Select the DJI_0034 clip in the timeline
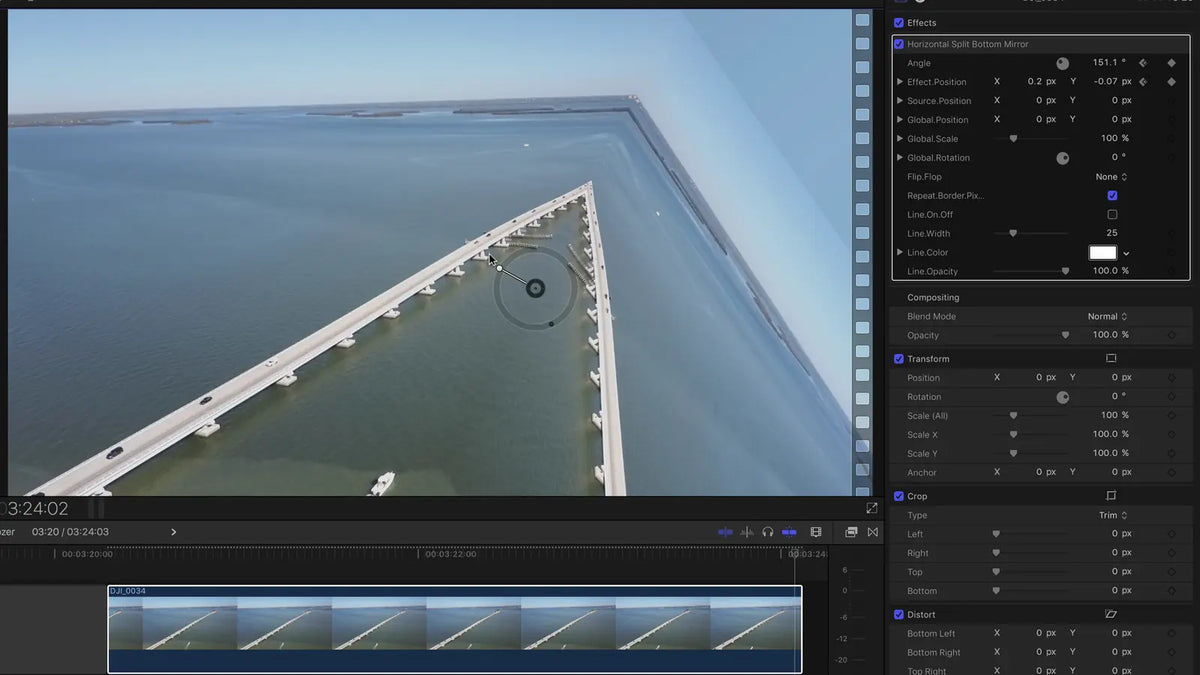Viewport: 1200px width, 675px height. tap(455, 629)
